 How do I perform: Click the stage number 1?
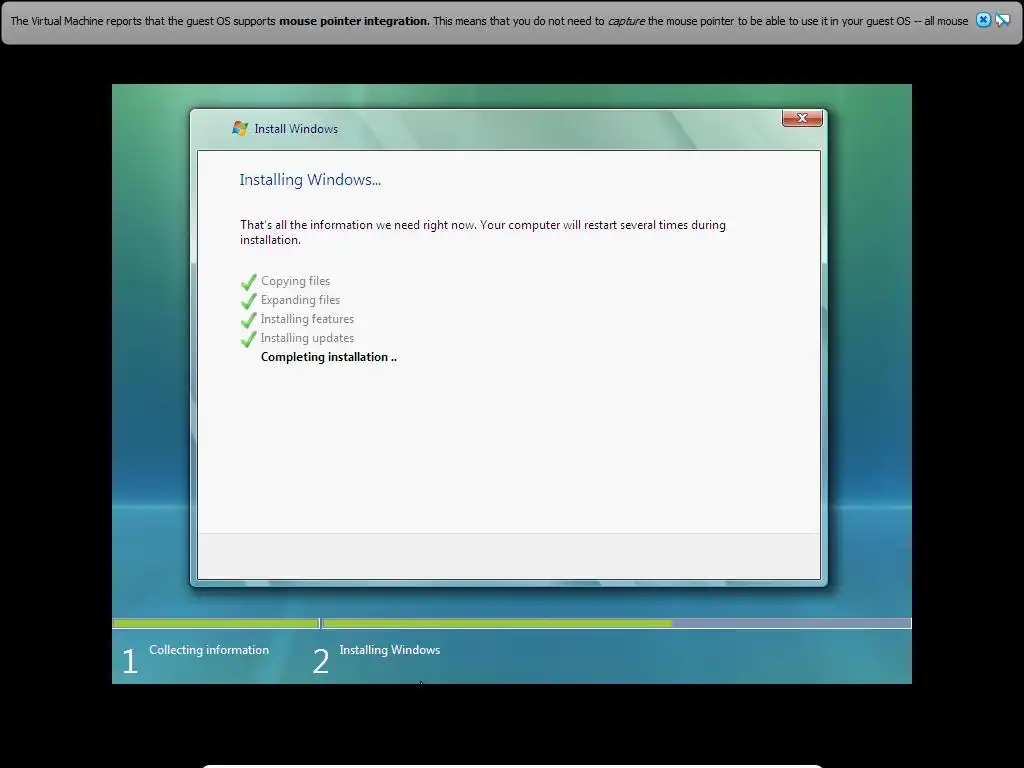pos(130,661)
